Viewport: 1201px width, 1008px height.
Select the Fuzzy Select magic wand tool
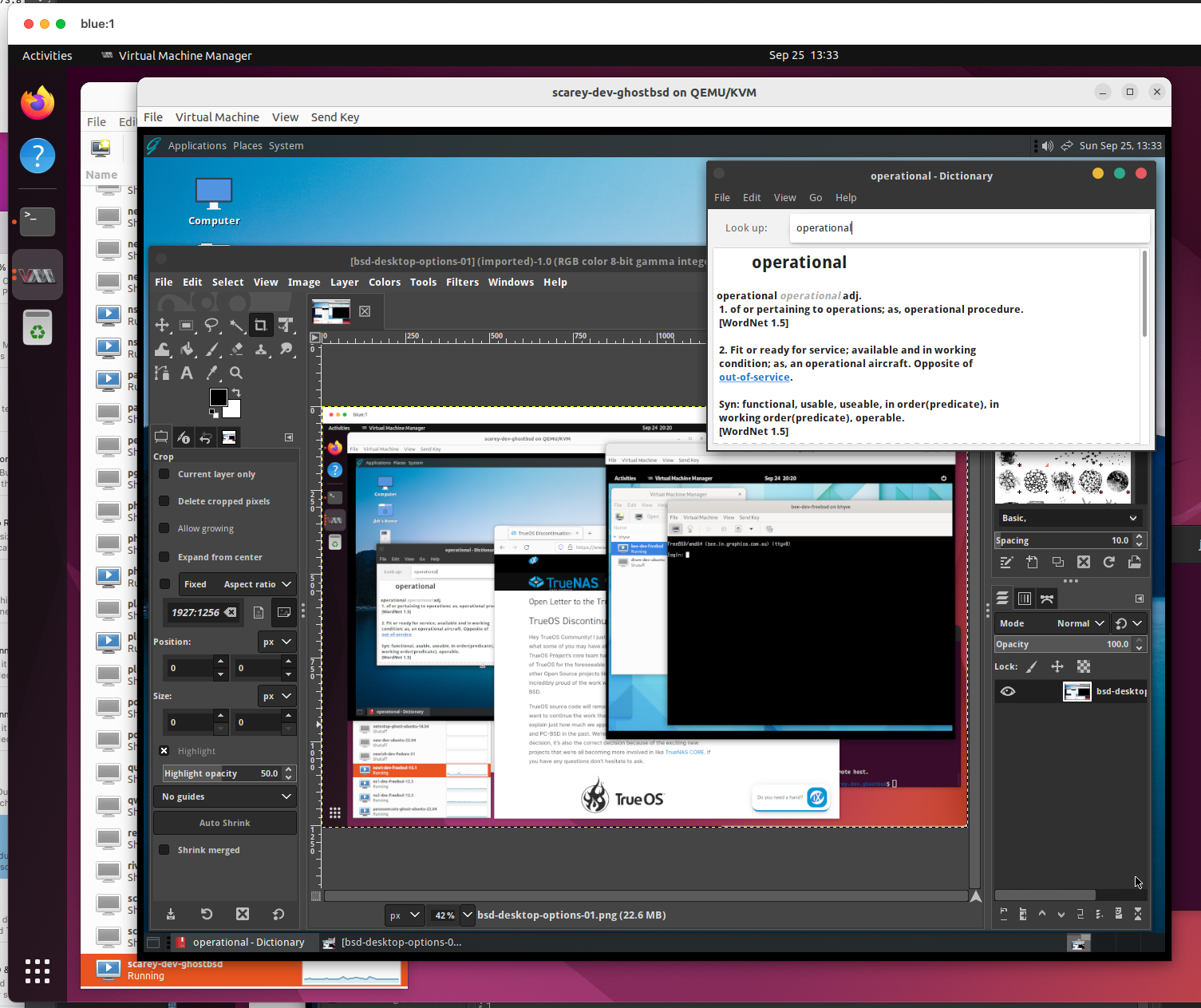[x=236, y=326]
